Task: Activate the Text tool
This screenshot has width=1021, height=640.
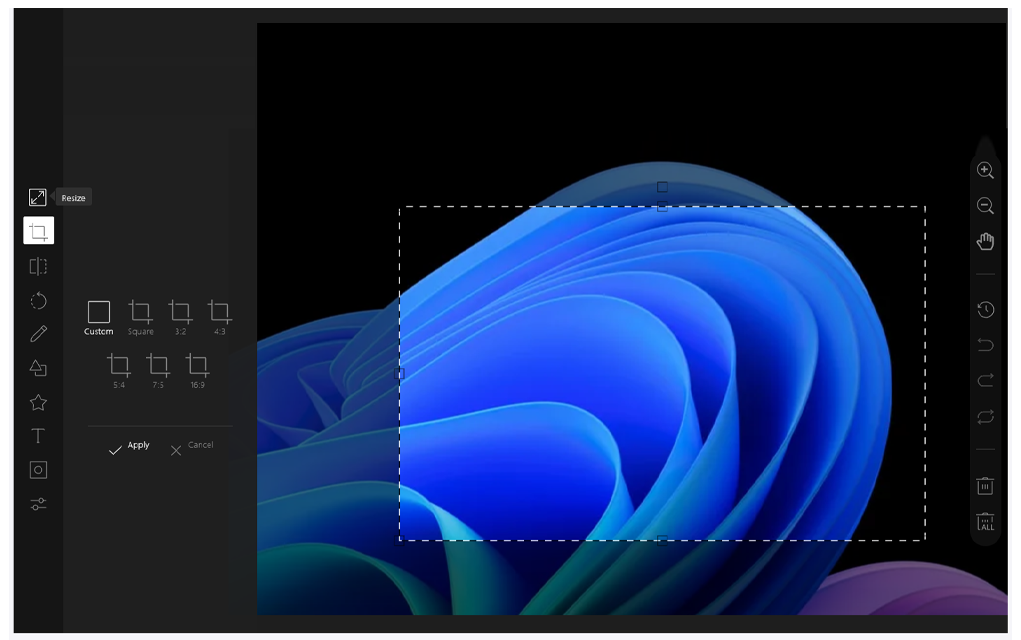Action: [38, 436]
